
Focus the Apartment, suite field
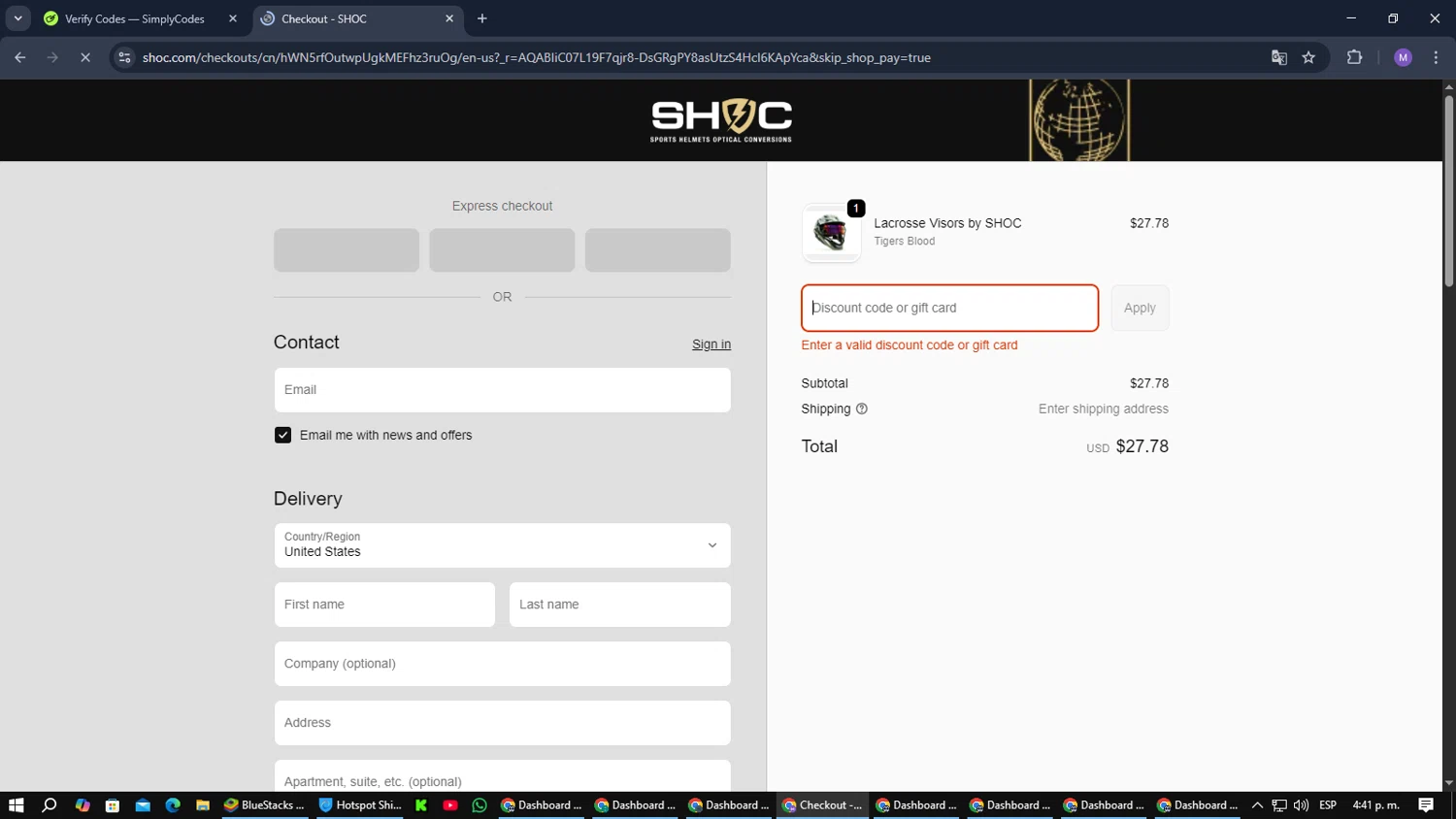point(502,776)
